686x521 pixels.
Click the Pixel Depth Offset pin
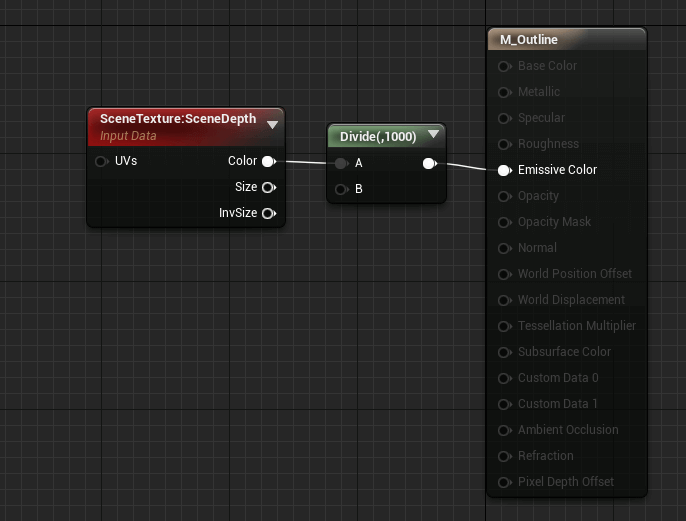[504, 482]
